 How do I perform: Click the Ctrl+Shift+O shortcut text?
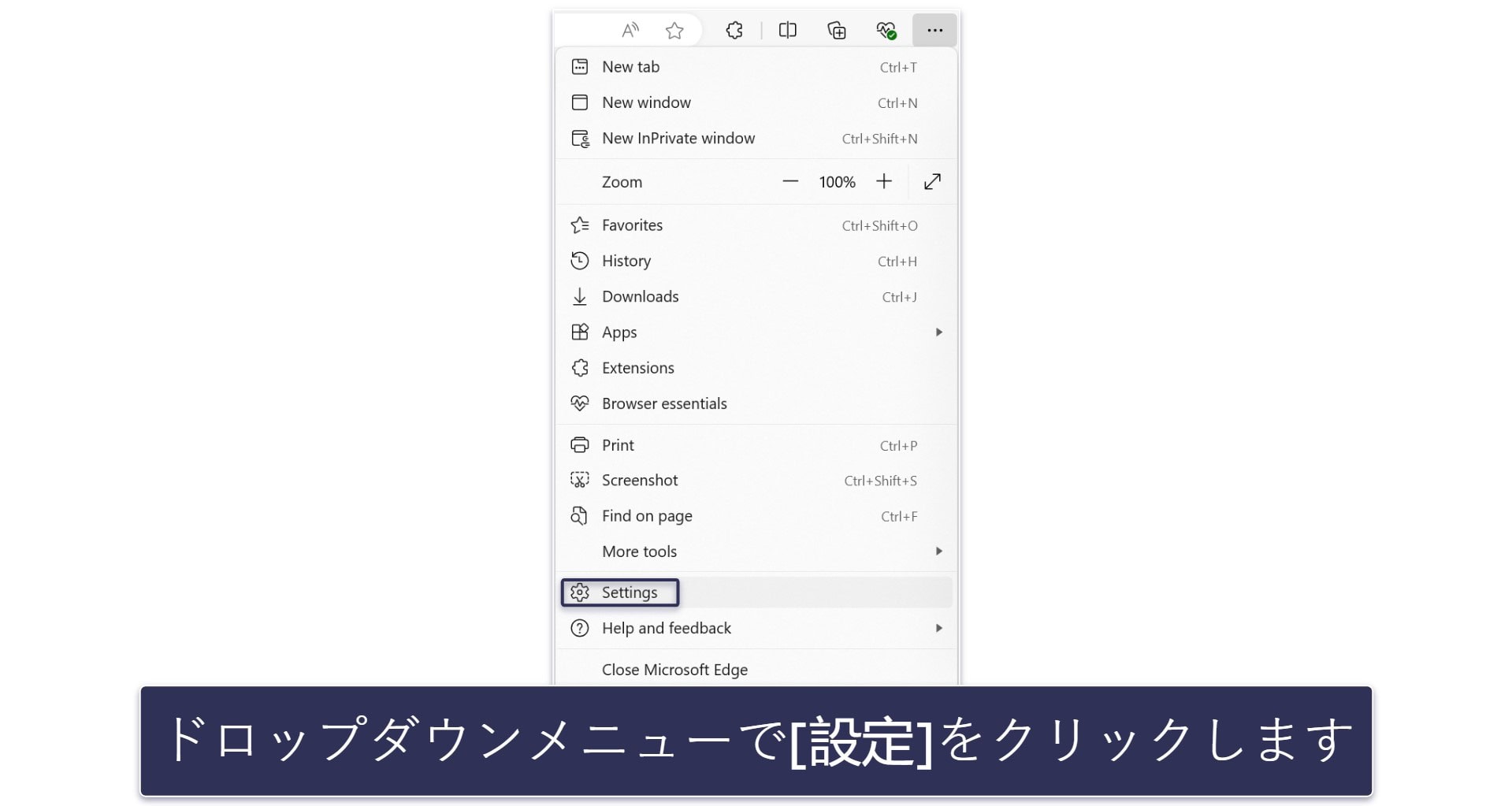pyautogui.click(x=879, y=226)
